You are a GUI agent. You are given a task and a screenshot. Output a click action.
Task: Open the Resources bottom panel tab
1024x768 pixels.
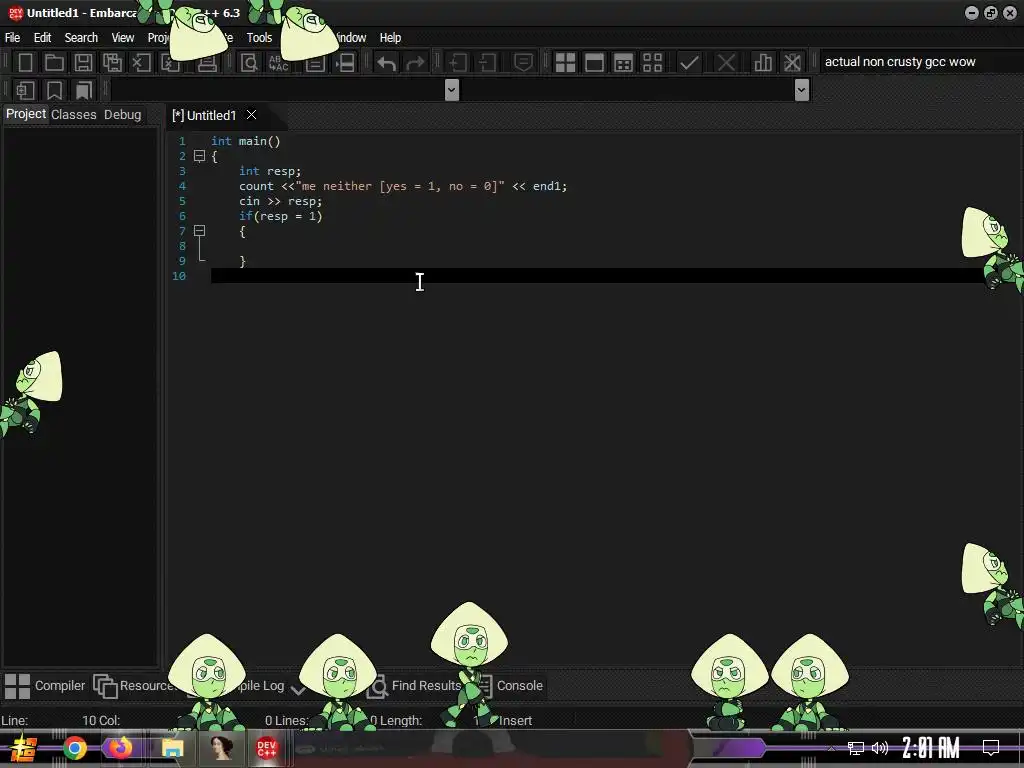tap(134, 686)
